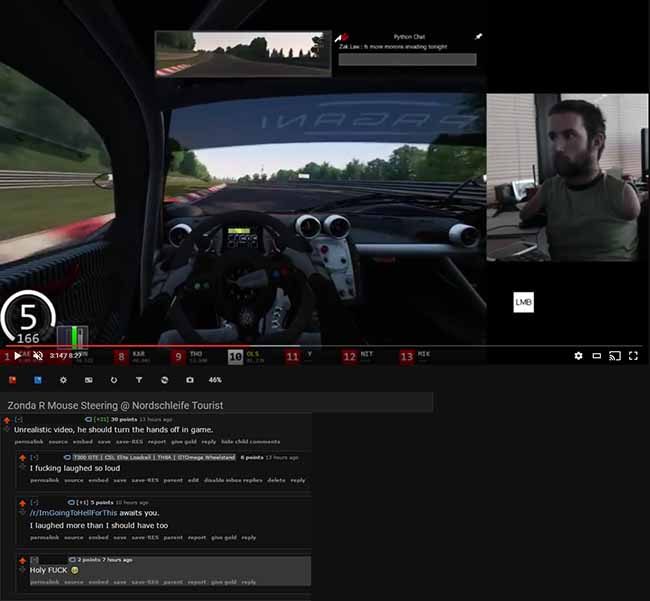Click the 46% zoom value
Viewport: 650px width, 601px height.
click(x=215, y=380)
